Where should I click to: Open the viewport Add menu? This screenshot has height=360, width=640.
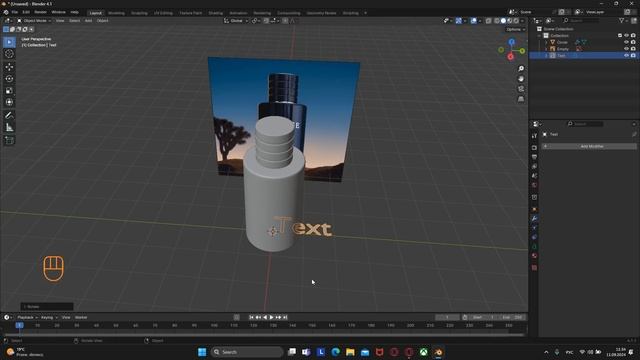click(88, 20)
